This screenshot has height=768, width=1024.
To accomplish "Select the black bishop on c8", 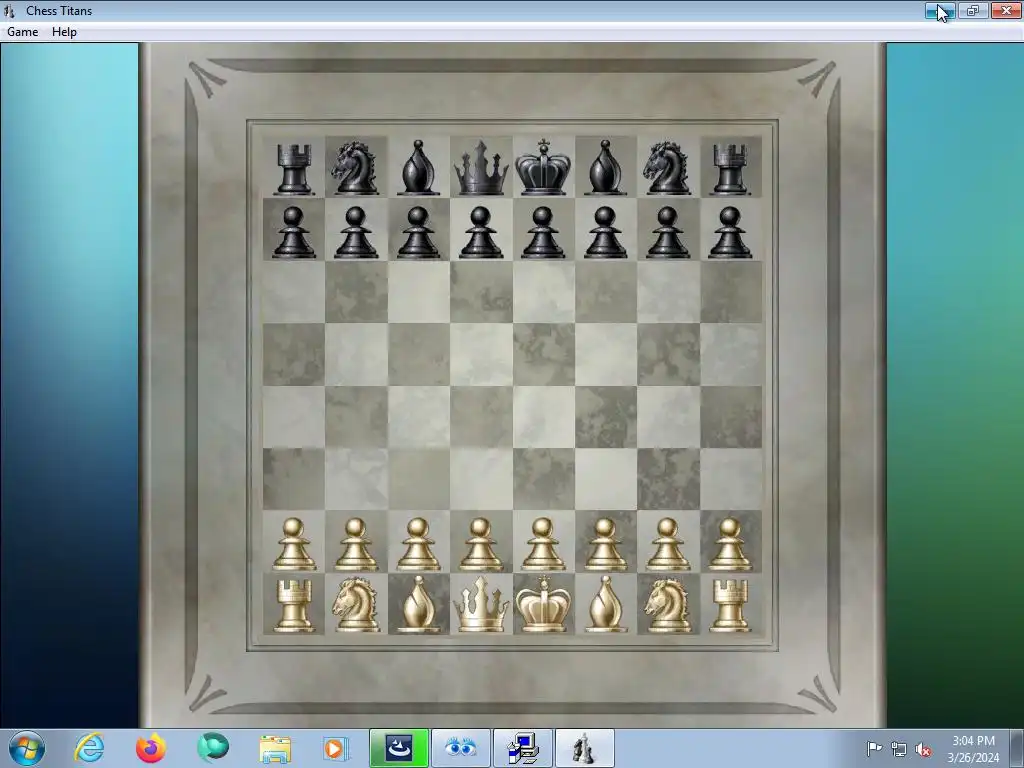I will pos(418,168).
